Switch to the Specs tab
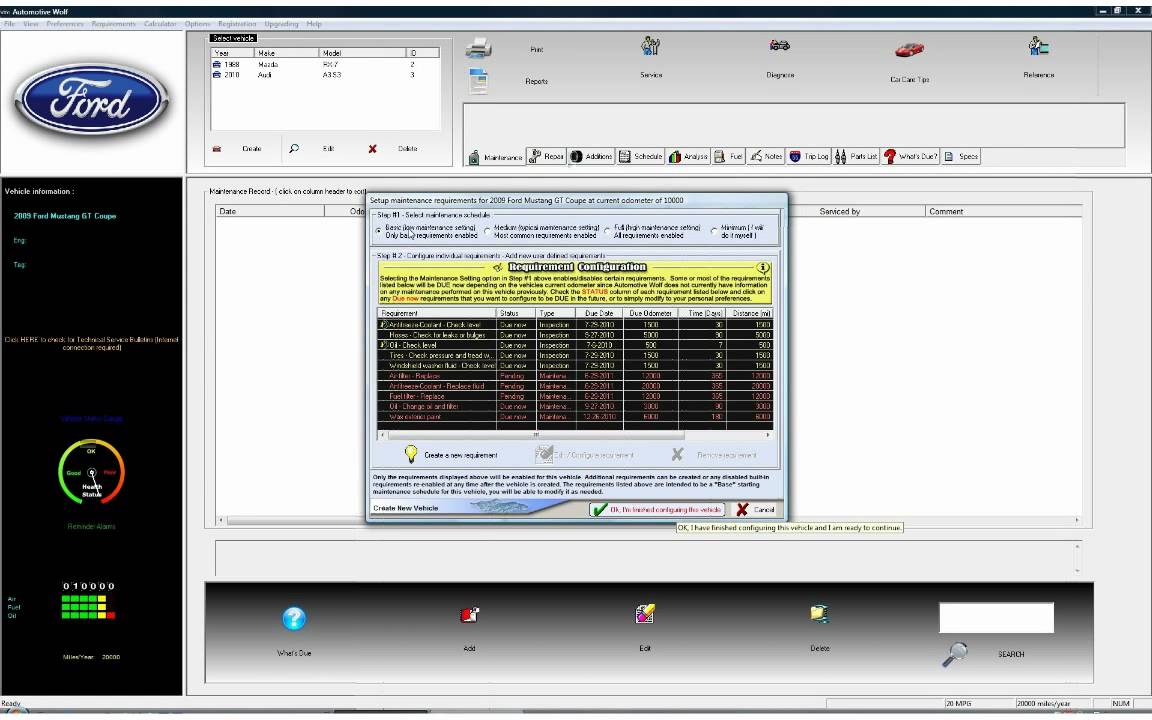 point(961,156)
